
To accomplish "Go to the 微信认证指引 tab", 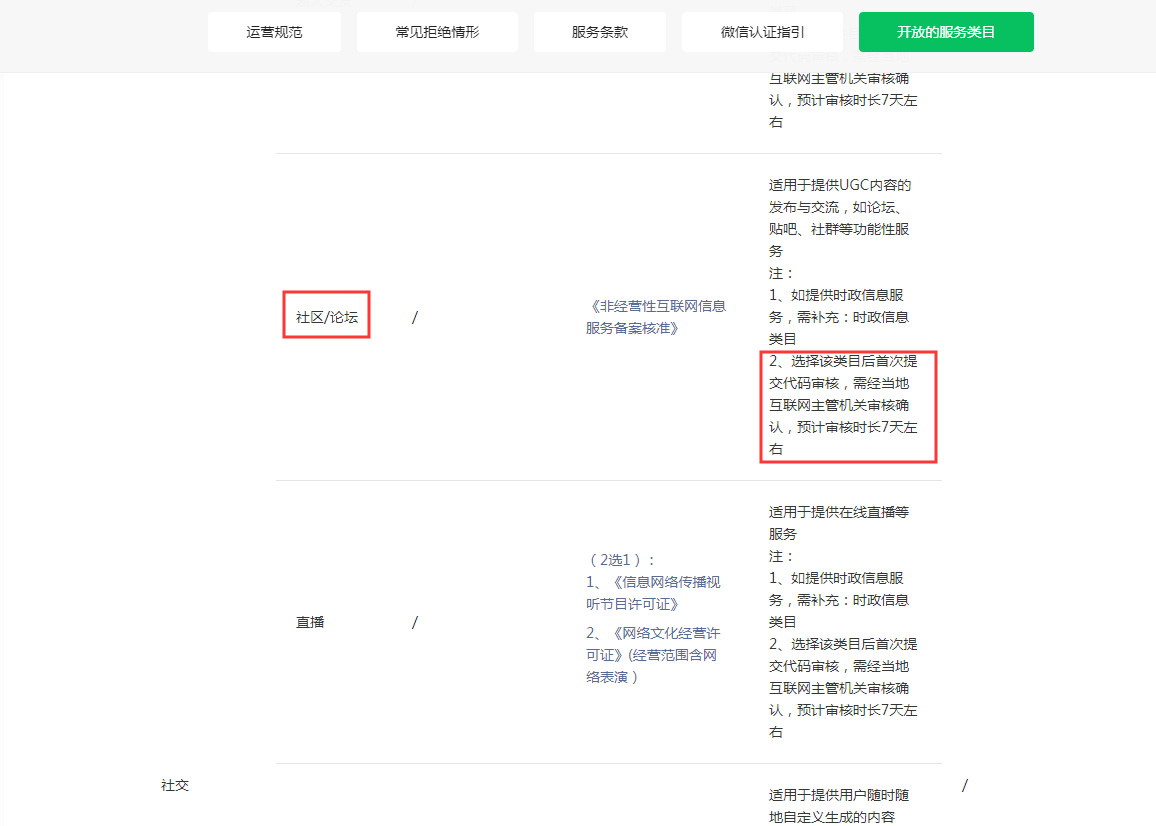I will [762, 32].
